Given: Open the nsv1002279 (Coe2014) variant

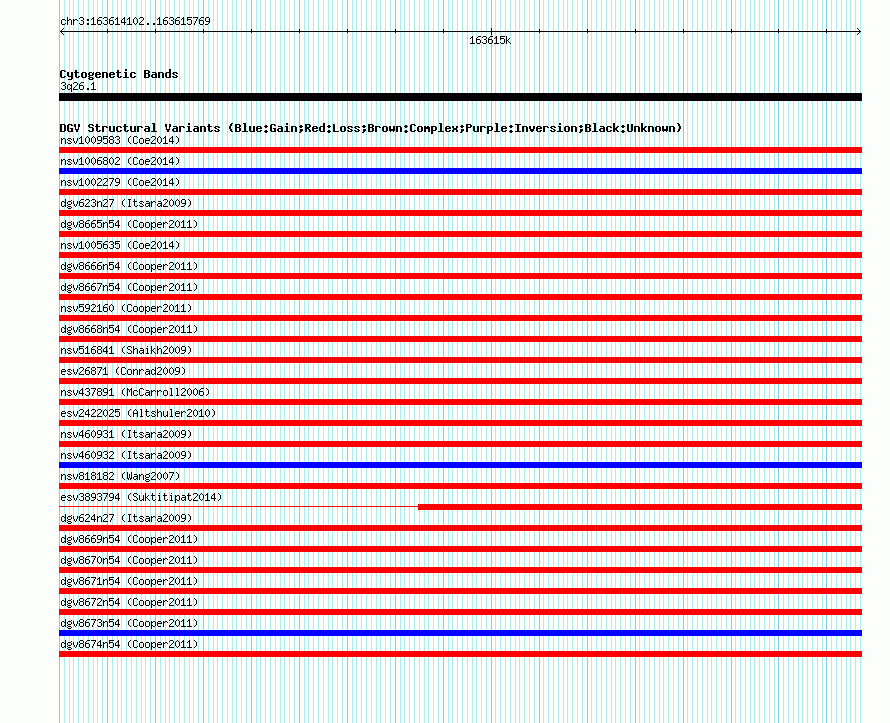Looking at the screenshot, I should coord(120,182).
